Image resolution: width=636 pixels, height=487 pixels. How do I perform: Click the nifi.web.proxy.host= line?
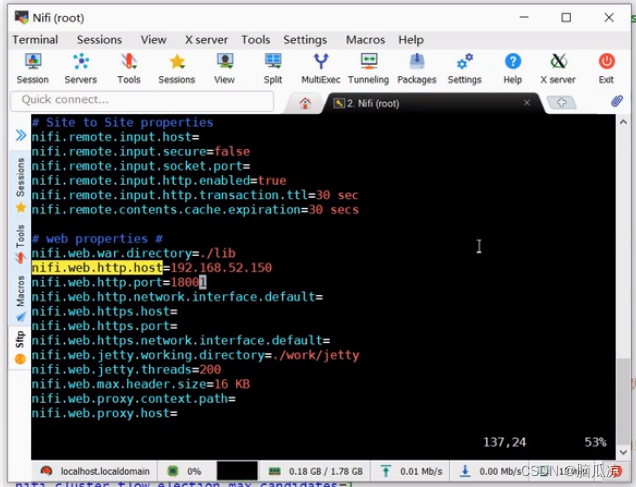tap(105, 413)
